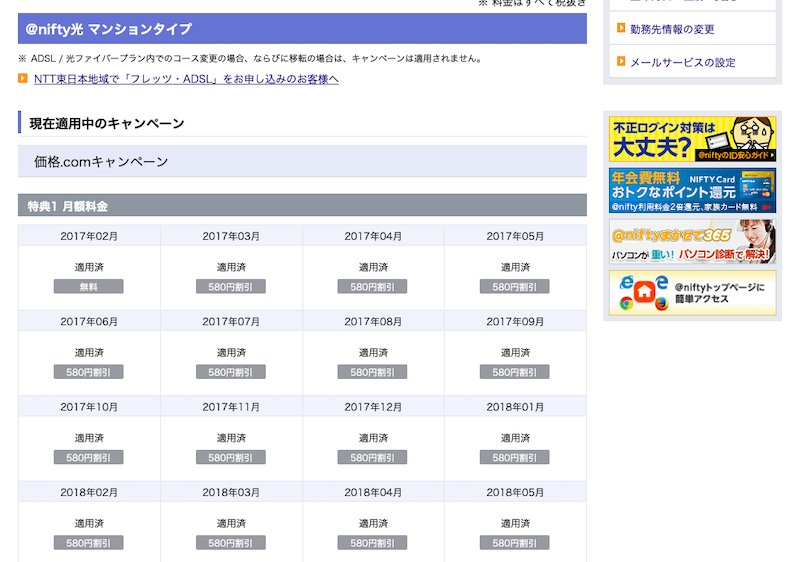This screenshot has height=562, width=800.
Task: Click the 無料 badge under 2017年02月
Action: tap(88, 287)
